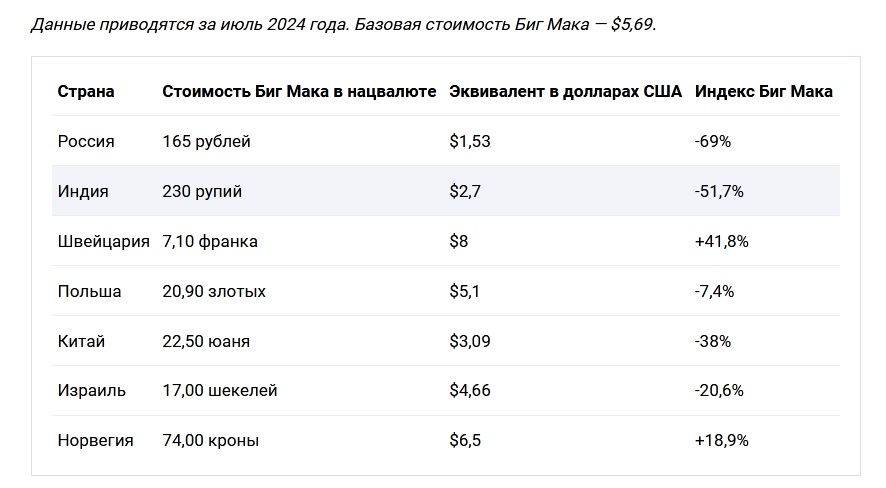The height and width of the screenshot is (488, 886).
Task: Click the Польша country cell
Action: (x=89, y=291)
